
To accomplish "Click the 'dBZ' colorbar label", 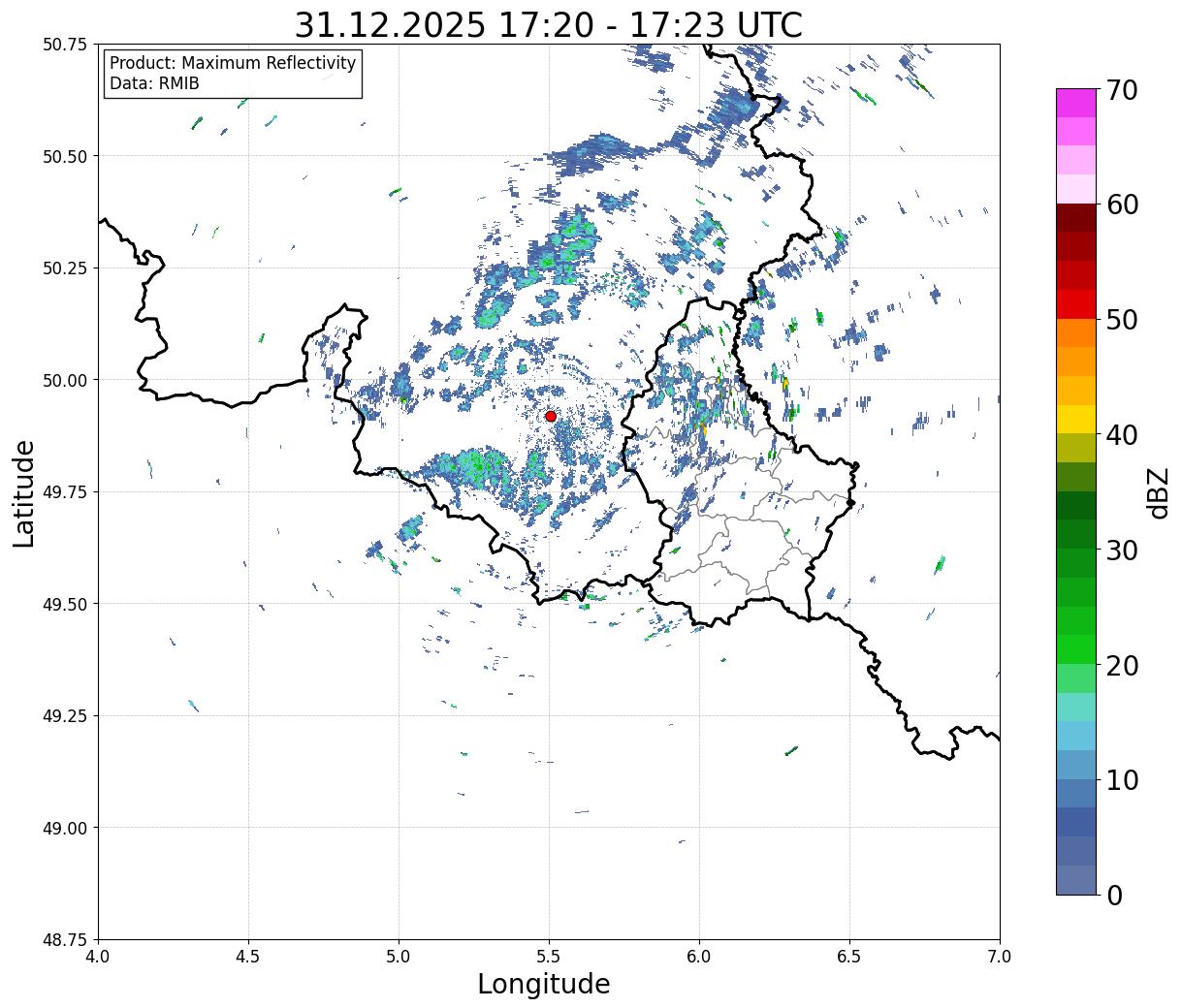I will tap(1158, 492).
